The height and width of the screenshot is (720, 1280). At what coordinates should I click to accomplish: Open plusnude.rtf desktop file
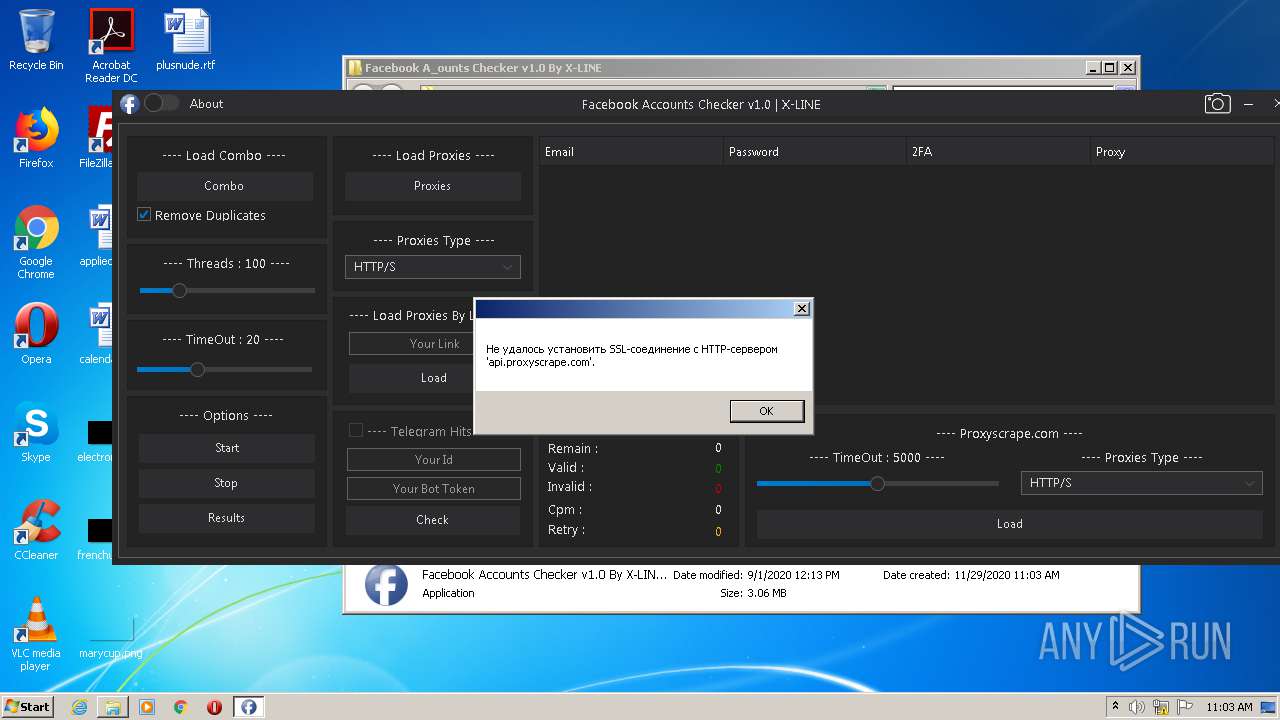coord(186,40)
